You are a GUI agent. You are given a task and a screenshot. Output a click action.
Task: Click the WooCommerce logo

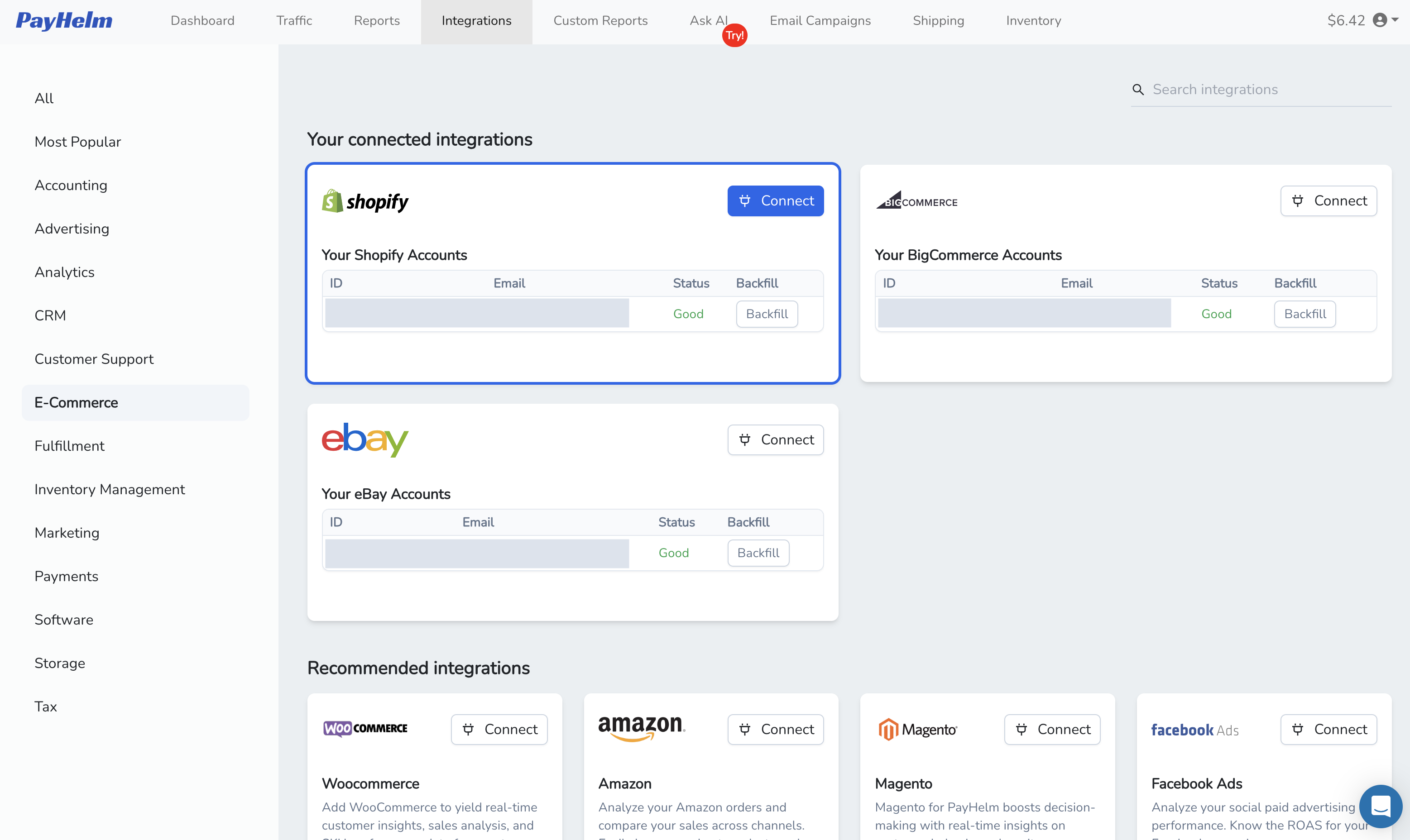[x=364, y=729]
